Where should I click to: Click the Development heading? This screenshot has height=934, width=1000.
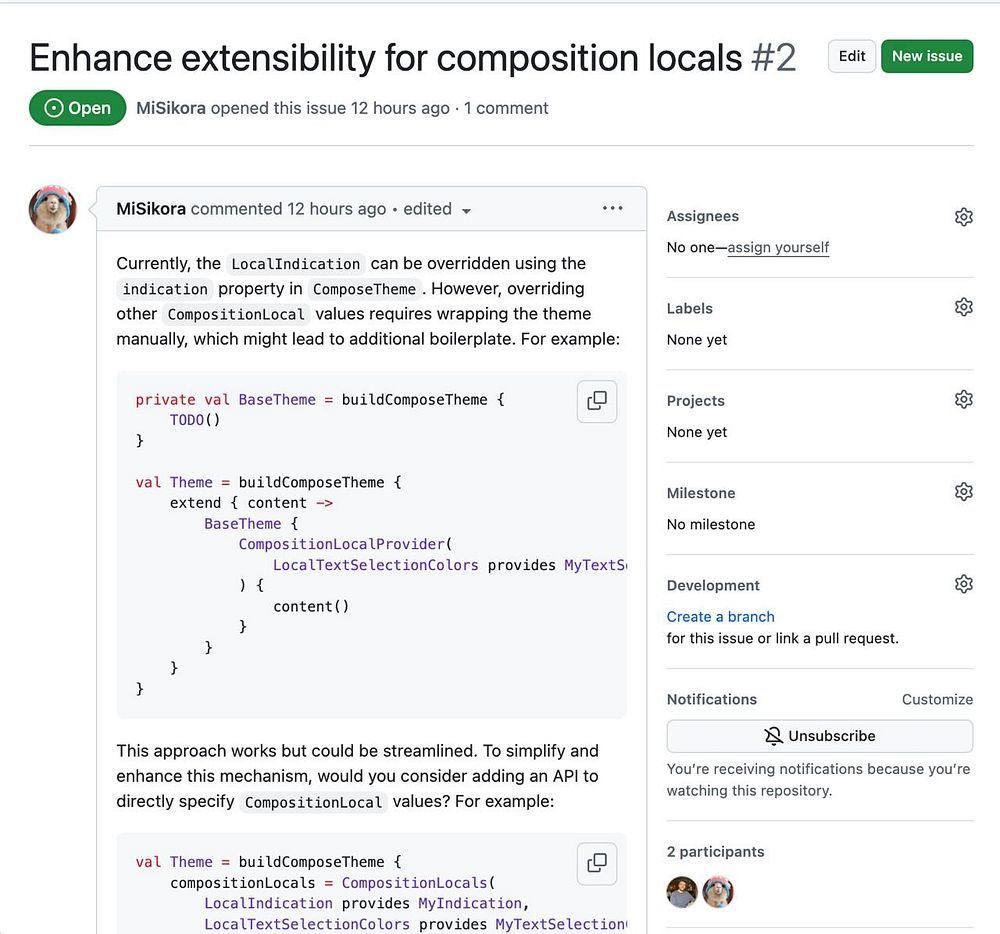point(713,585)
